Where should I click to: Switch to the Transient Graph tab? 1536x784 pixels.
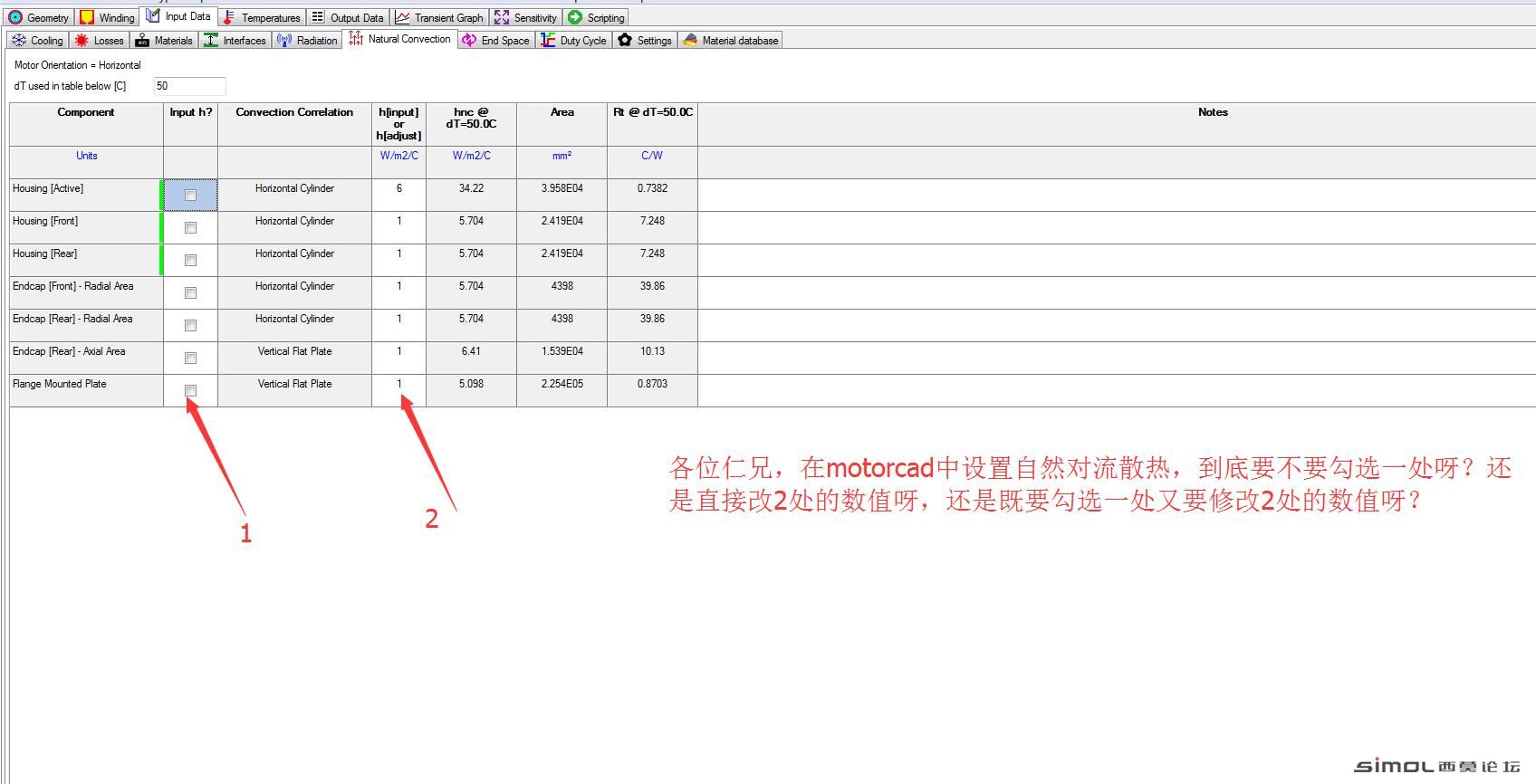pos(439,18)
